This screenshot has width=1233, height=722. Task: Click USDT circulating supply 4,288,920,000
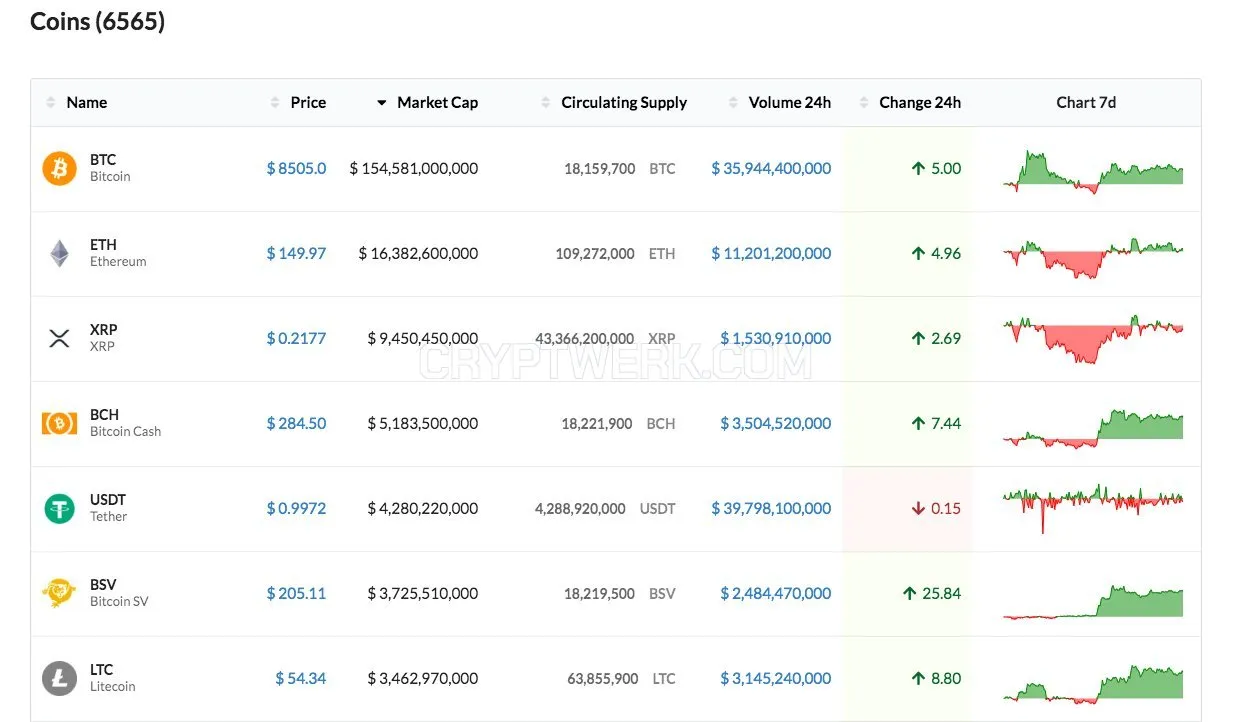click(x=580, y=509)
